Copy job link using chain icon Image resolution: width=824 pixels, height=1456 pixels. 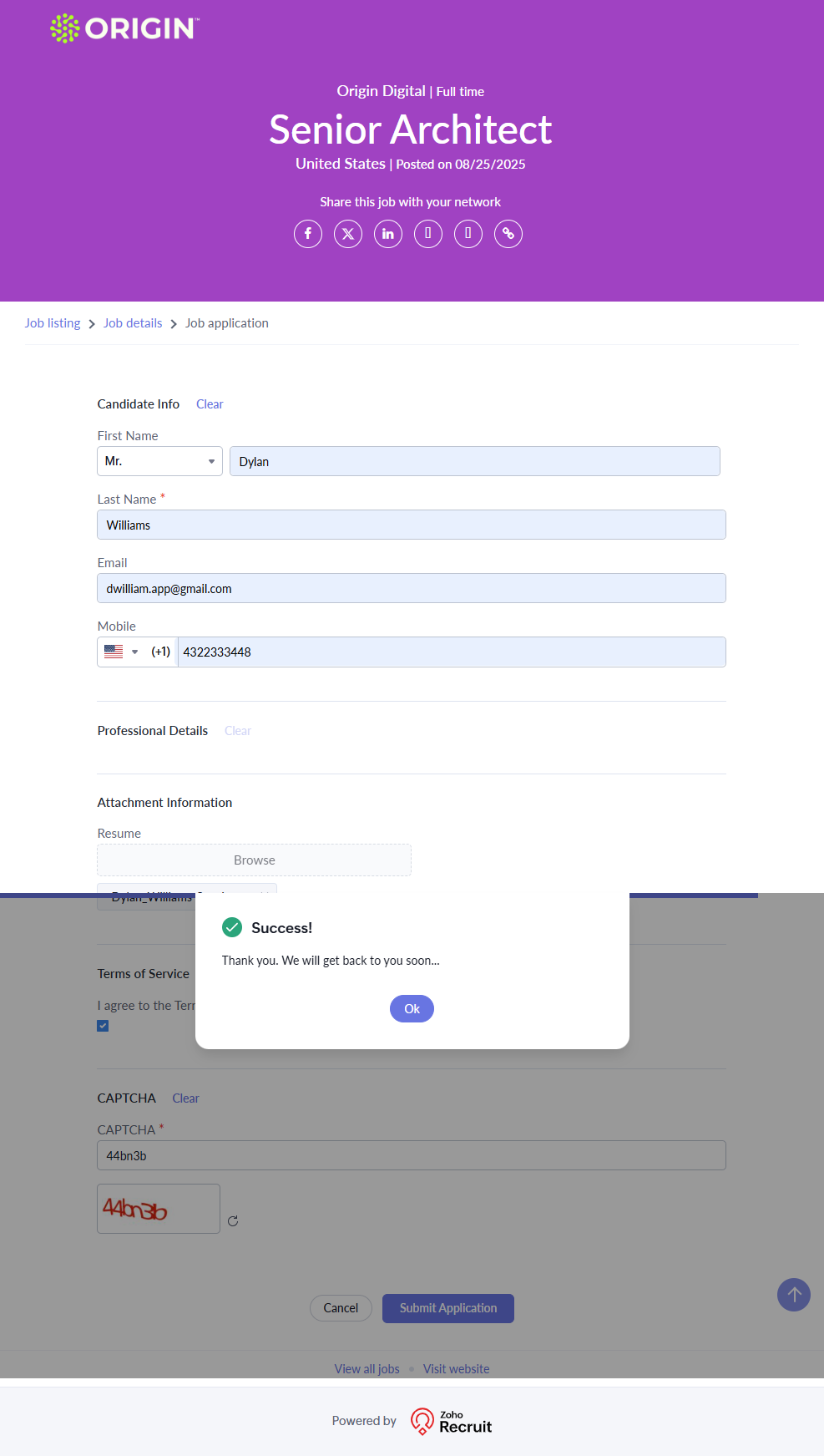coord(508,234)
